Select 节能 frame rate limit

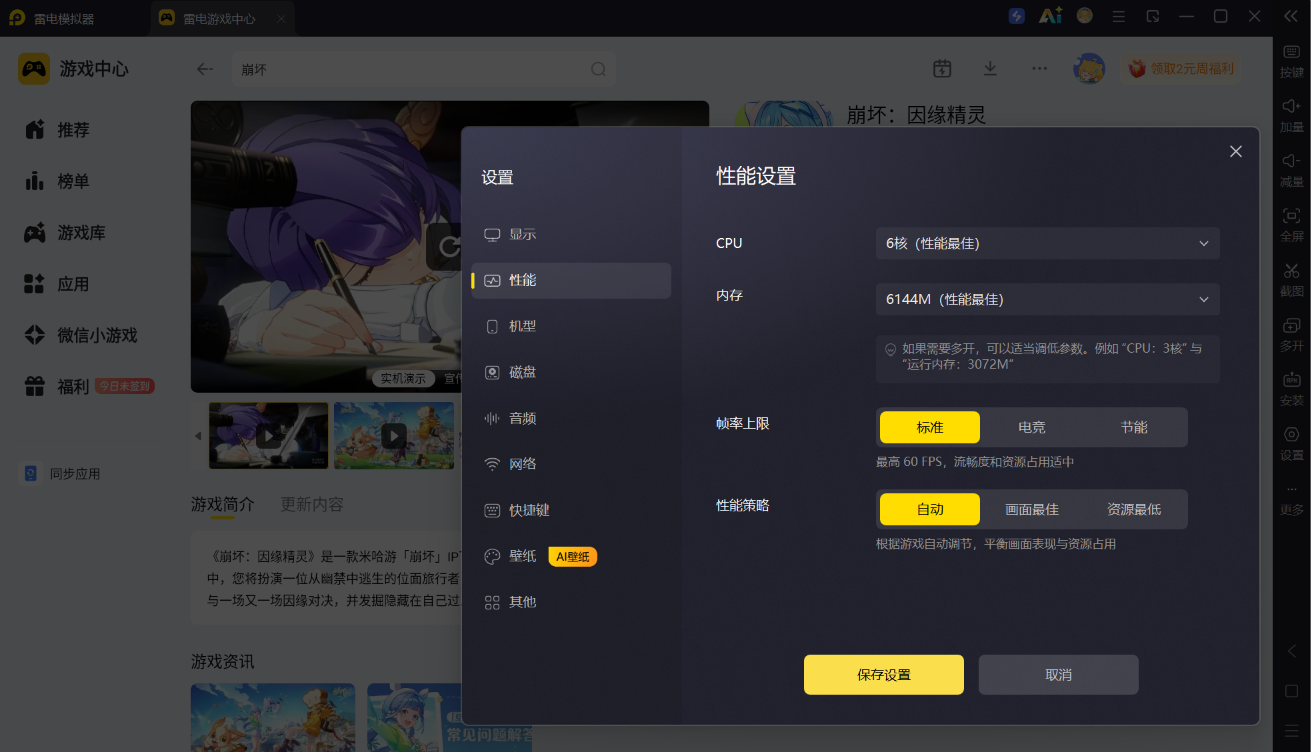[x=1134, y=427]
